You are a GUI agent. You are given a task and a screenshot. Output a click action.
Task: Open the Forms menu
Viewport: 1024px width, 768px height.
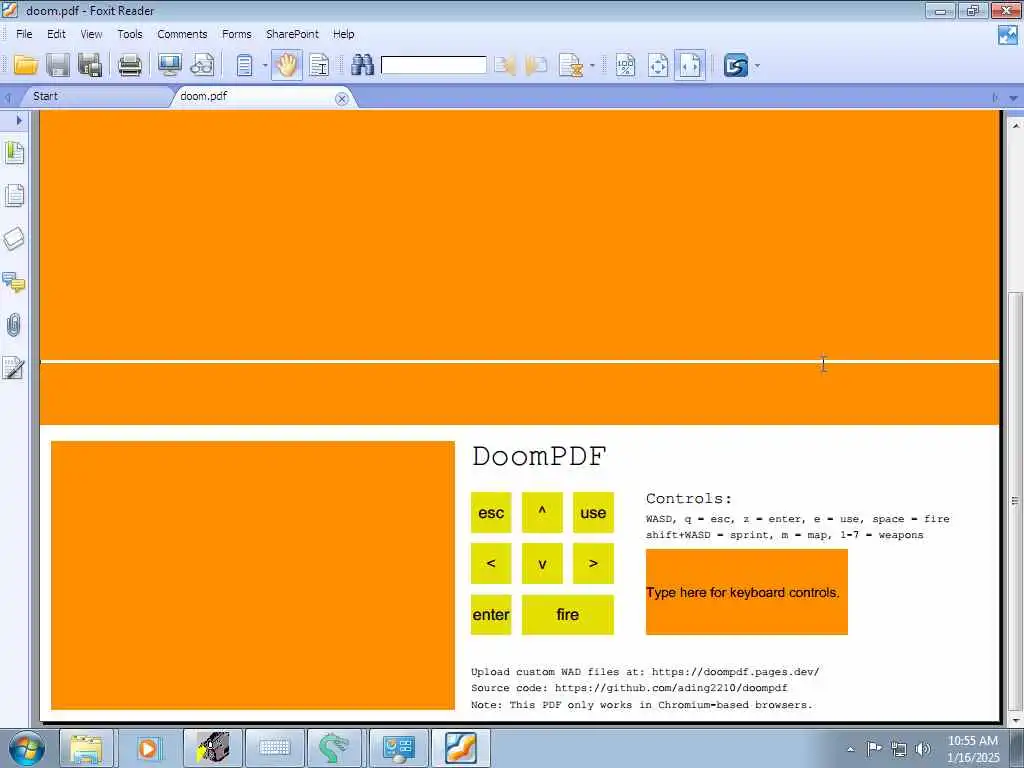click(x=236, y=34)
